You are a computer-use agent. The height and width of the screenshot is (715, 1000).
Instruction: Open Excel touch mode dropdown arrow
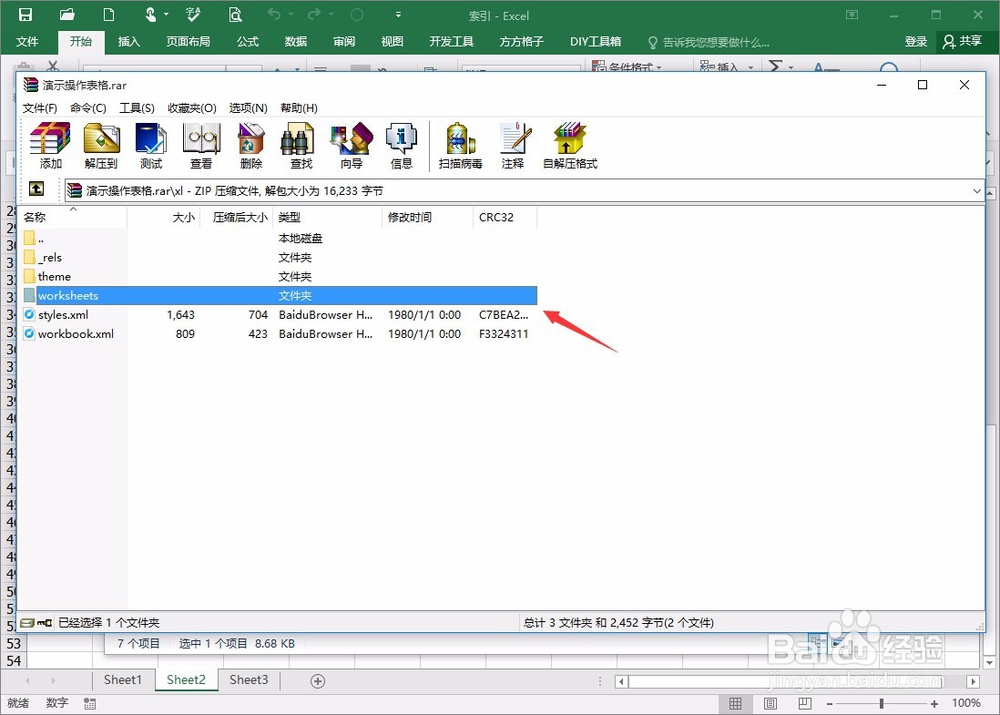pyautogui.click(x=166, y=15)
